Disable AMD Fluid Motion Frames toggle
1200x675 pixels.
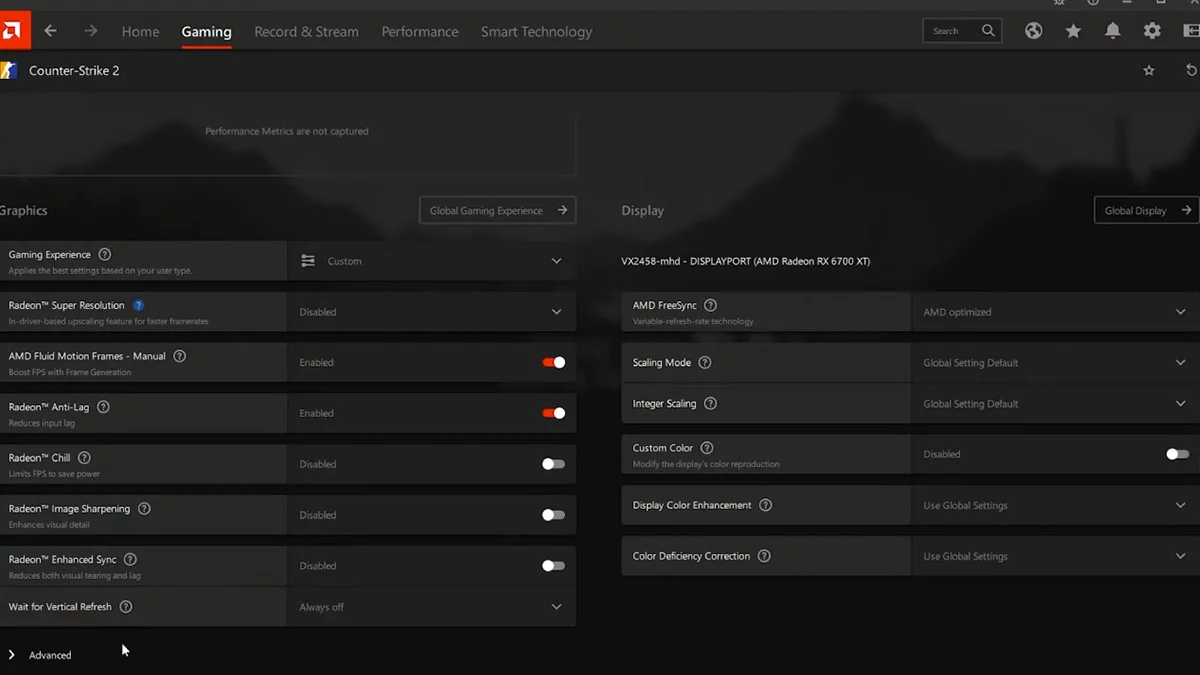click(x=553, y=363)
